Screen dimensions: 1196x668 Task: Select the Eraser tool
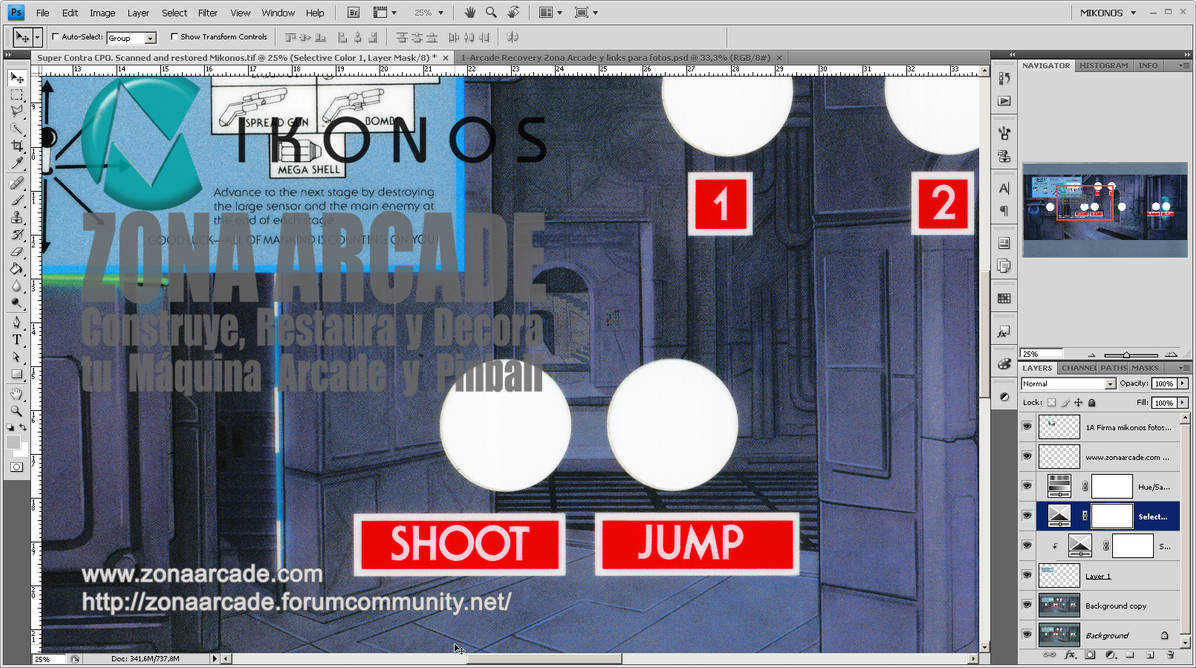[x=16, y=252]
